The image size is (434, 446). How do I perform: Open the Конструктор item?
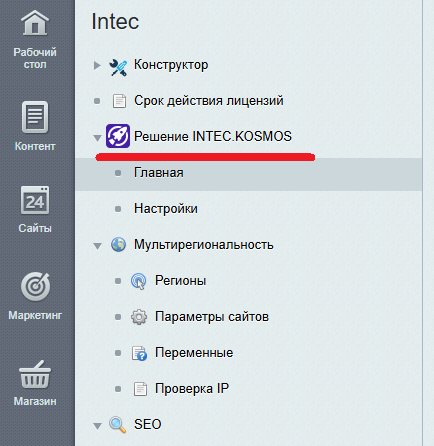click(x=171, y=65)
